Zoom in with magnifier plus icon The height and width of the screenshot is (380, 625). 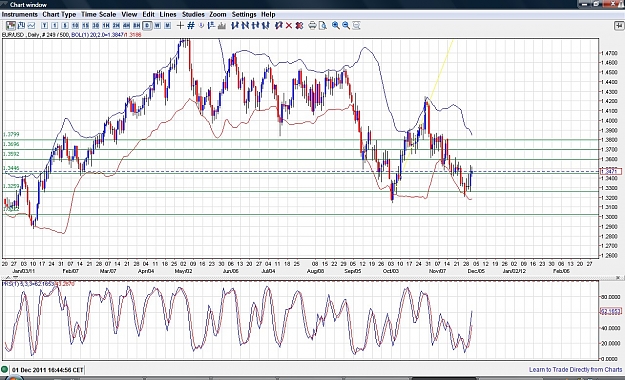(336, 26)
